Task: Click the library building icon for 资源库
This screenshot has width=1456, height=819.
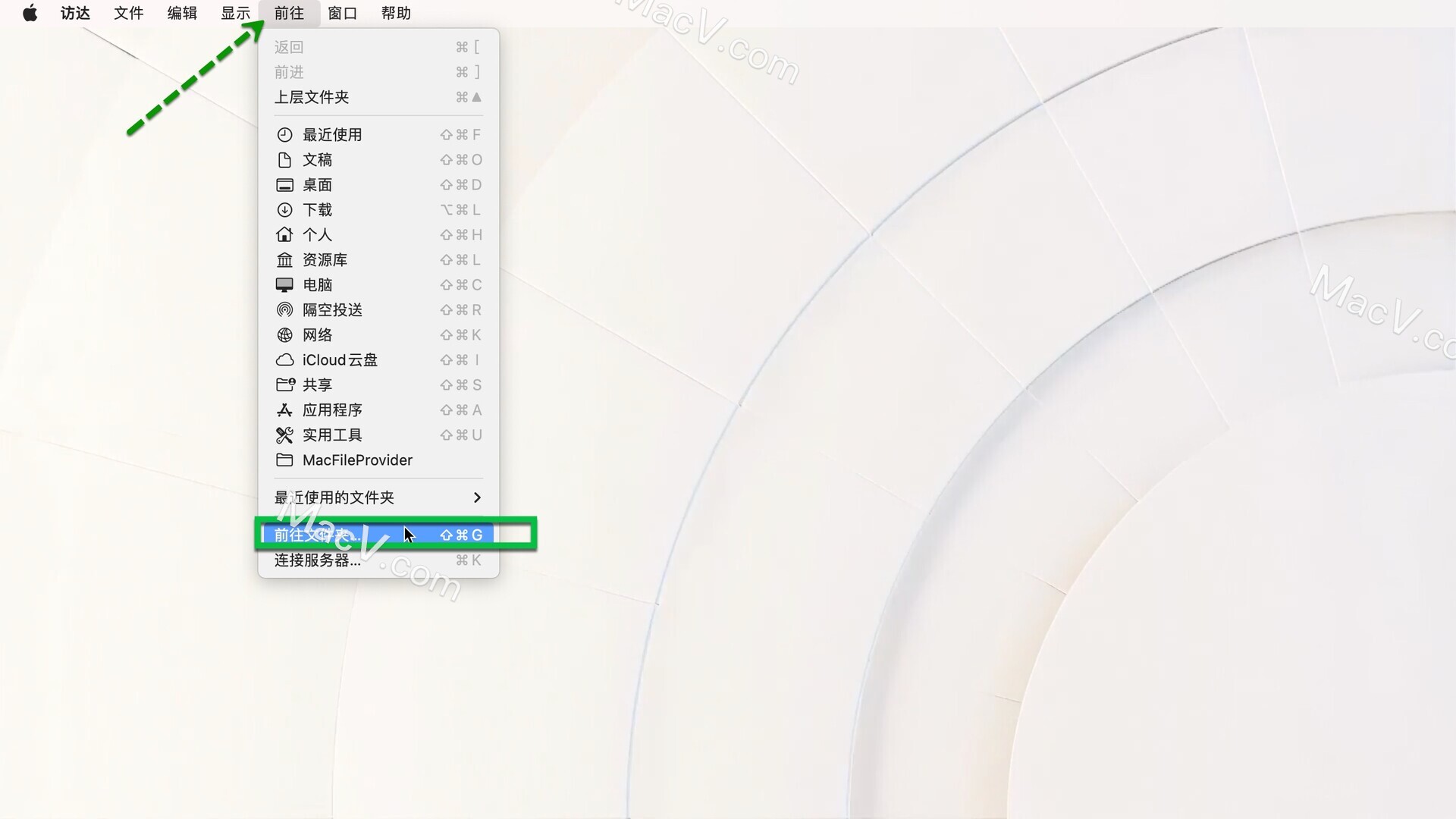Action: [x=284, y=260]
